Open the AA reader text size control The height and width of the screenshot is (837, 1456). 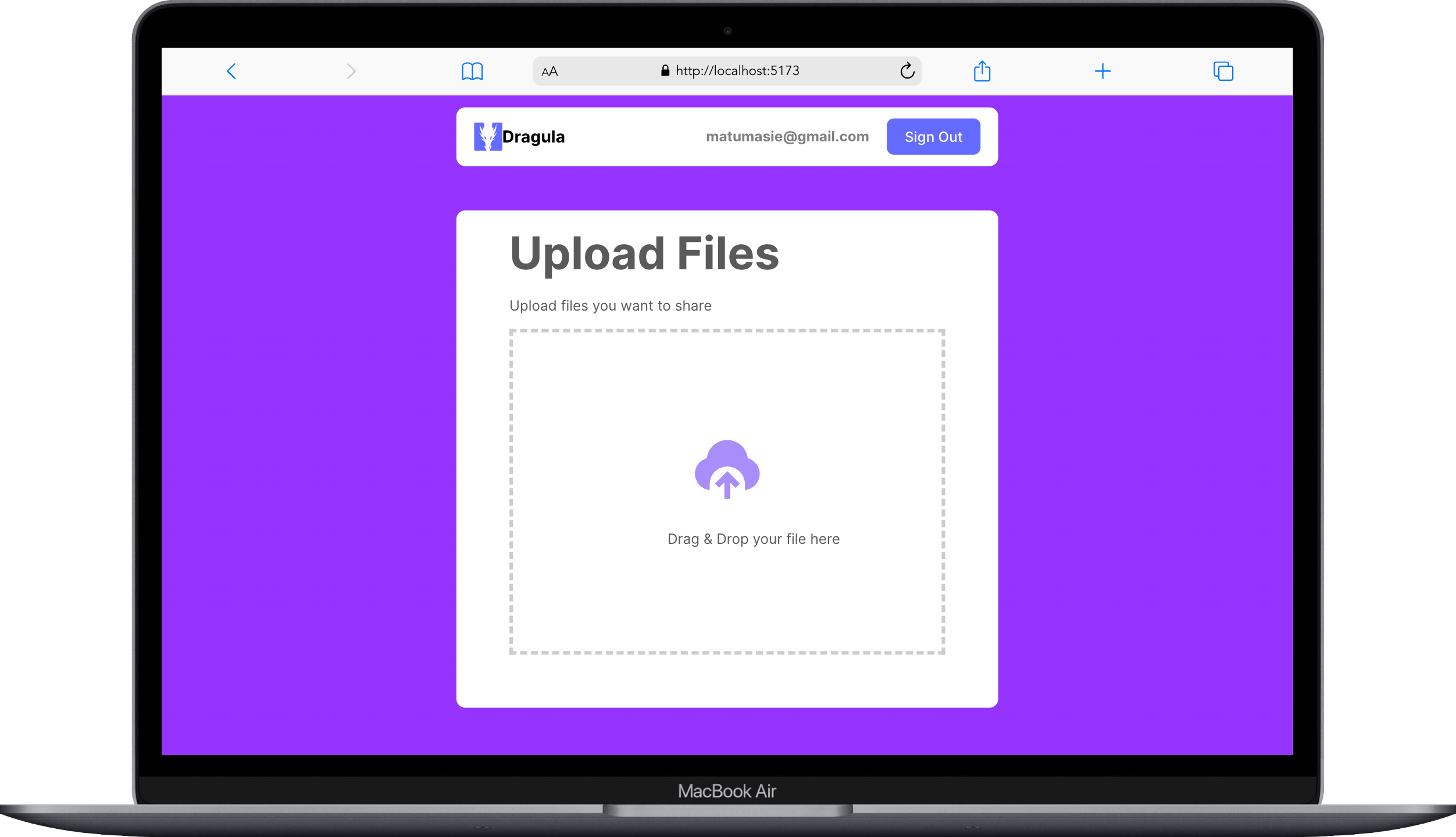[x=549, y=72]
